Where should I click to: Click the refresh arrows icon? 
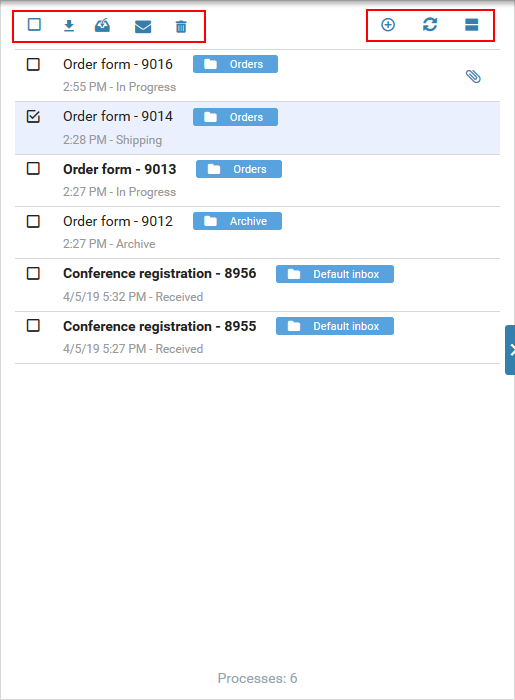tap(430, 24)
